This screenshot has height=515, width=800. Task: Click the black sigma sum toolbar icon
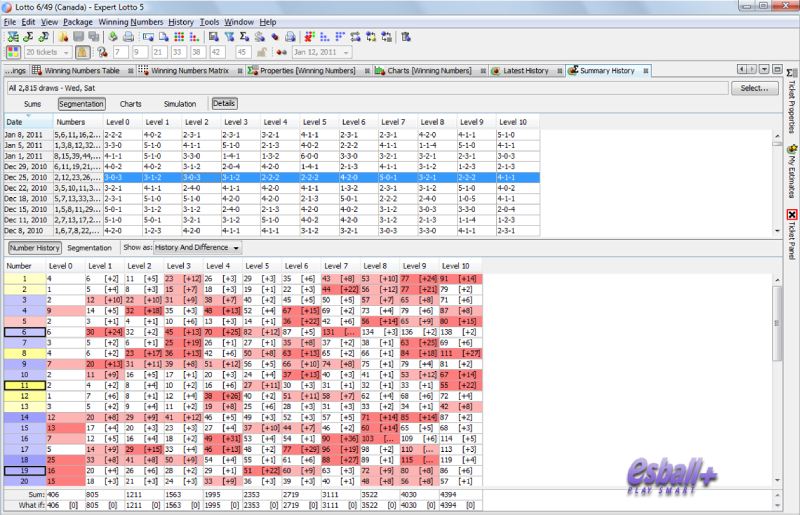(244, 37)
